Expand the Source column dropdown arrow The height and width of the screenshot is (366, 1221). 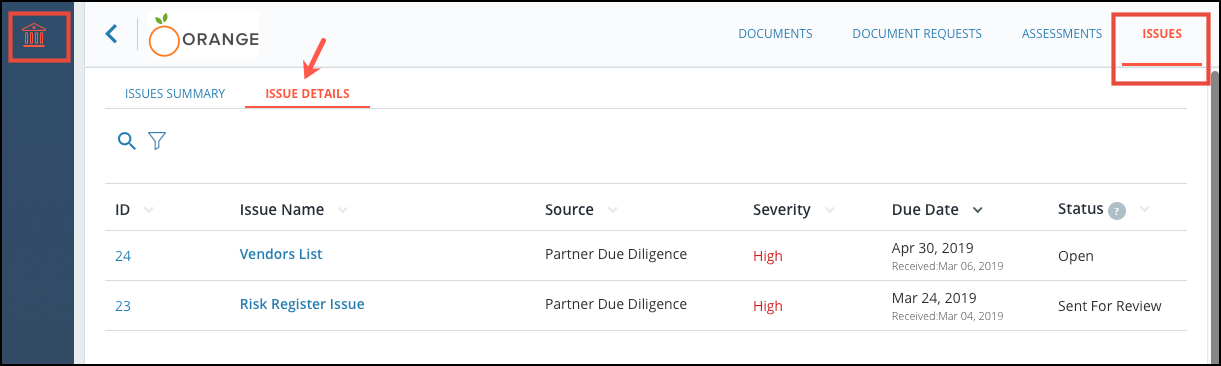click(613, 210)
